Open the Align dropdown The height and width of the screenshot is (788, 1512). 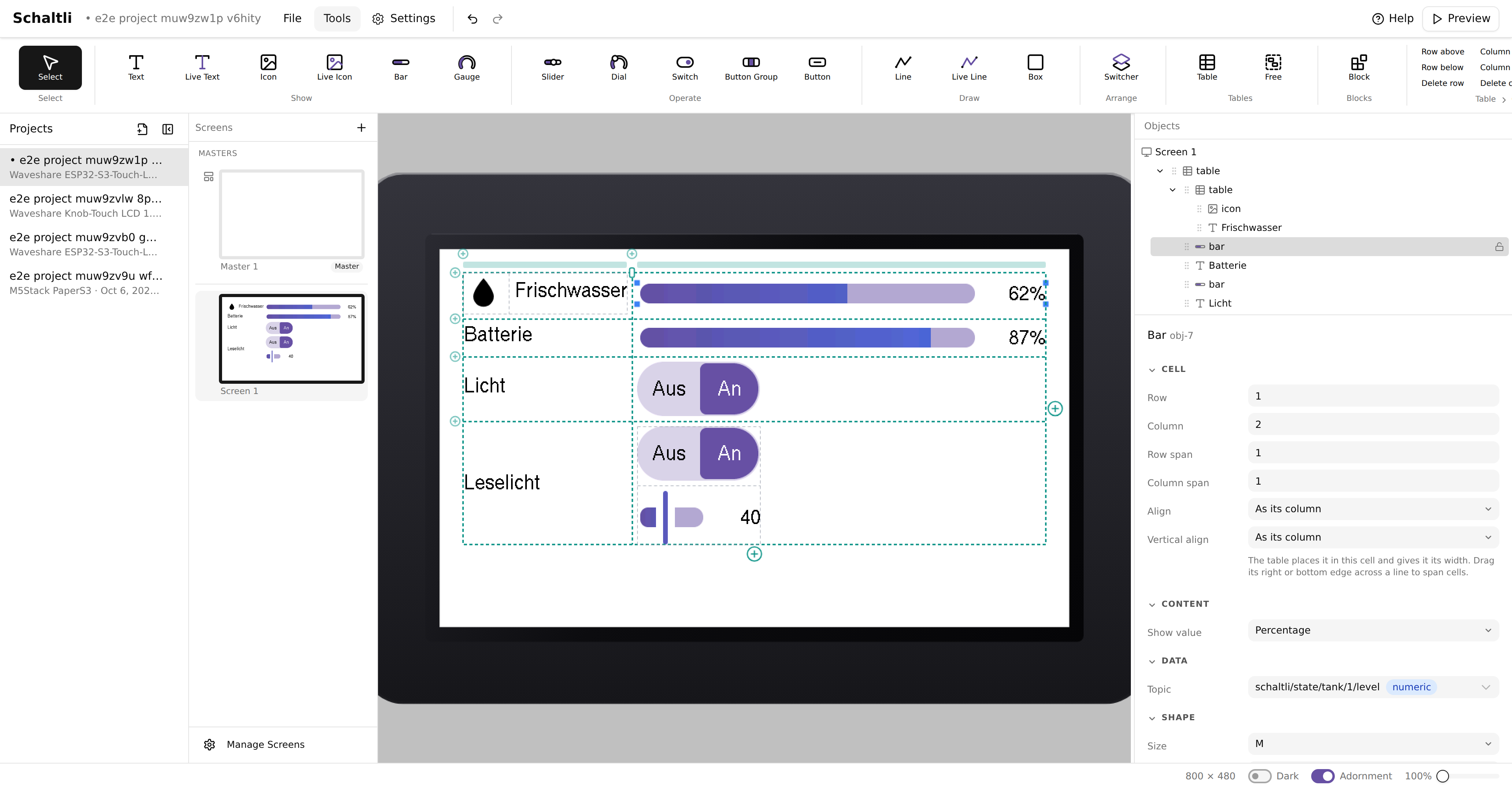coord(1373,509)
